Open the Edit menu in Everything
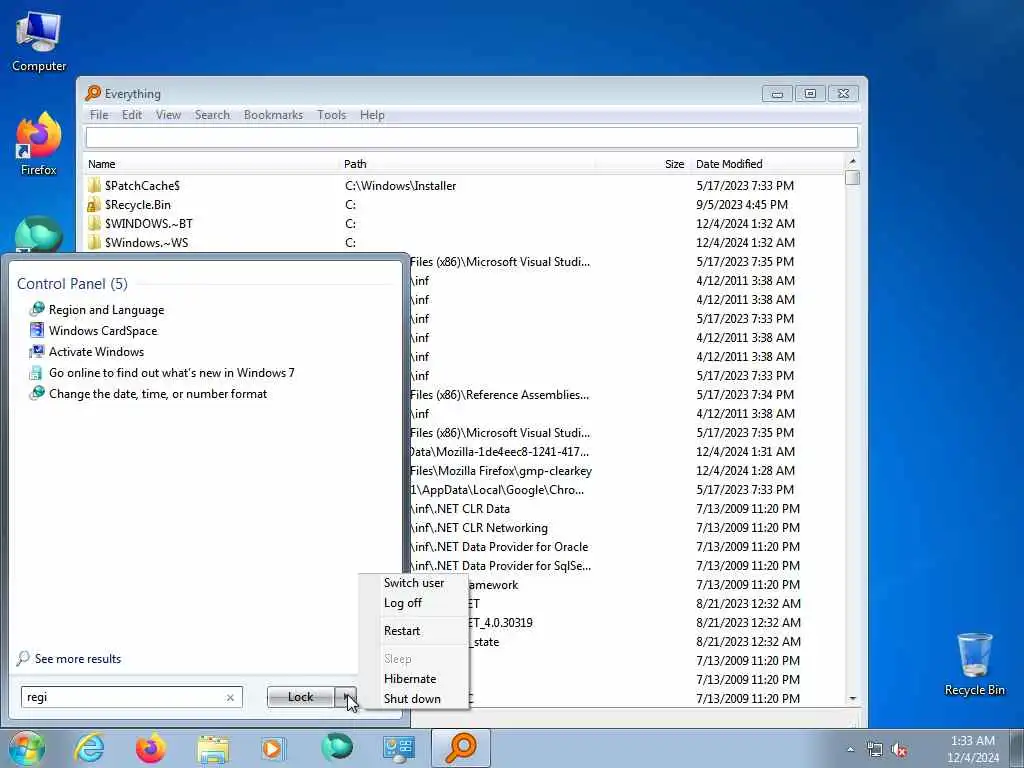The width and height of the screenshot is (1024, 768). coord(132,115)
